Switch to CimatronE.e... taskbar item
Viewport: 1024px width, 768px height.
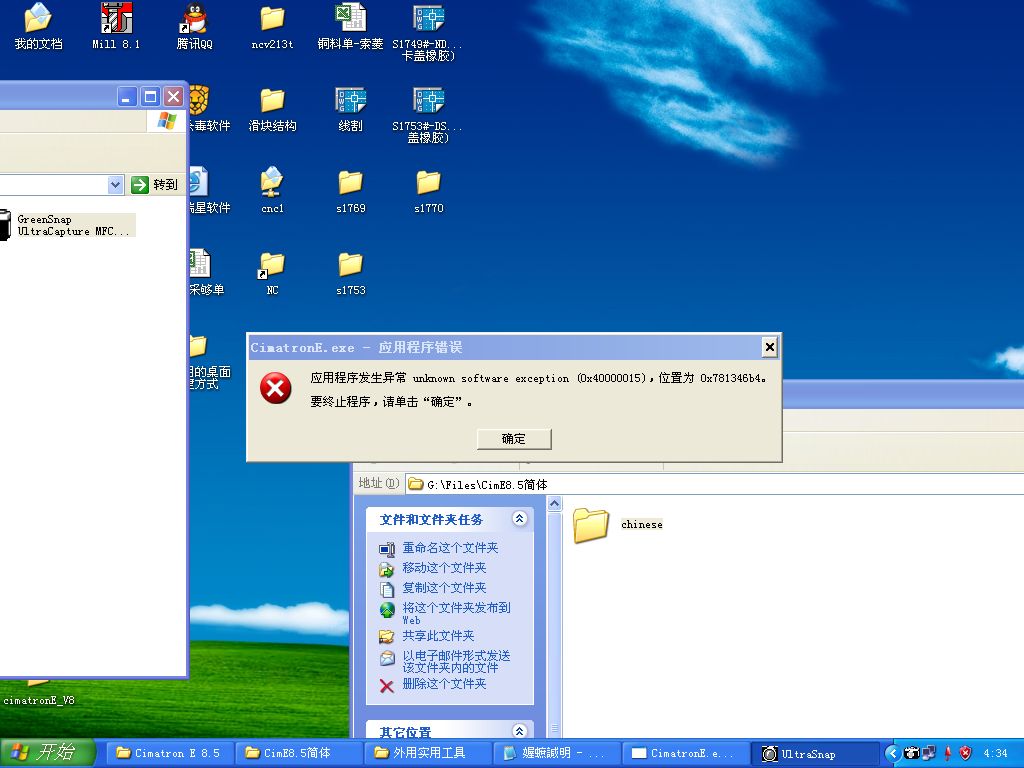coord(685,753)
